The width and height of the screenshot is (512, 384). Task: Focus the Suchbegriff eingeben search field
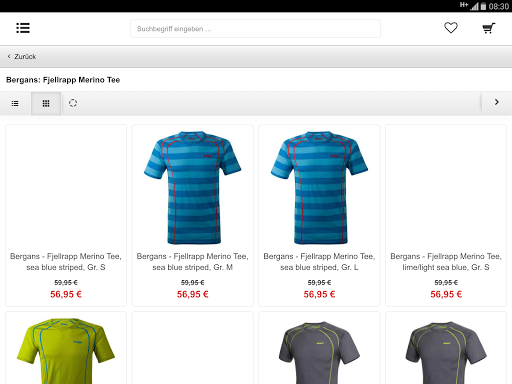255,29
